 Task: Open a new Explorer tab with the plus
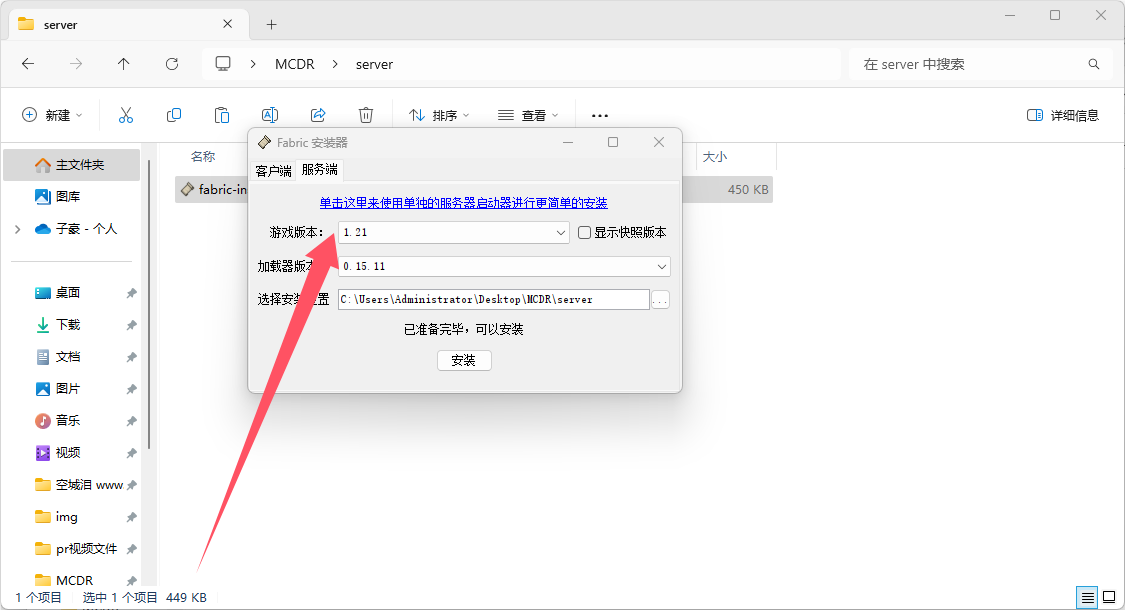pos(271,24)
